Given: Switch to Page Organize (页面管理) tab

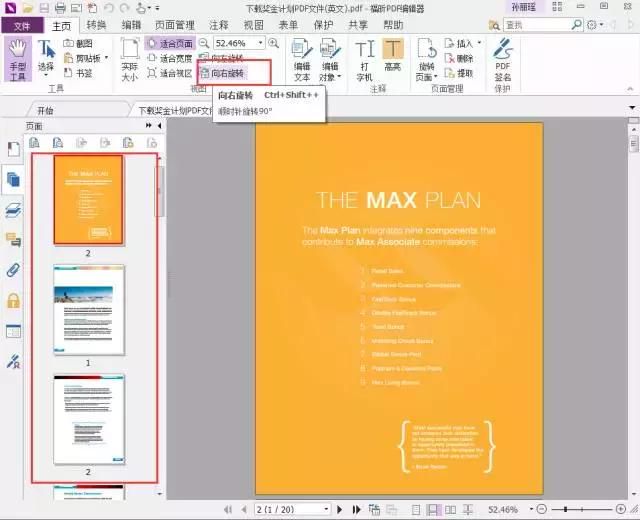Looking at the screenshot, I should click(x=175, y=25).
